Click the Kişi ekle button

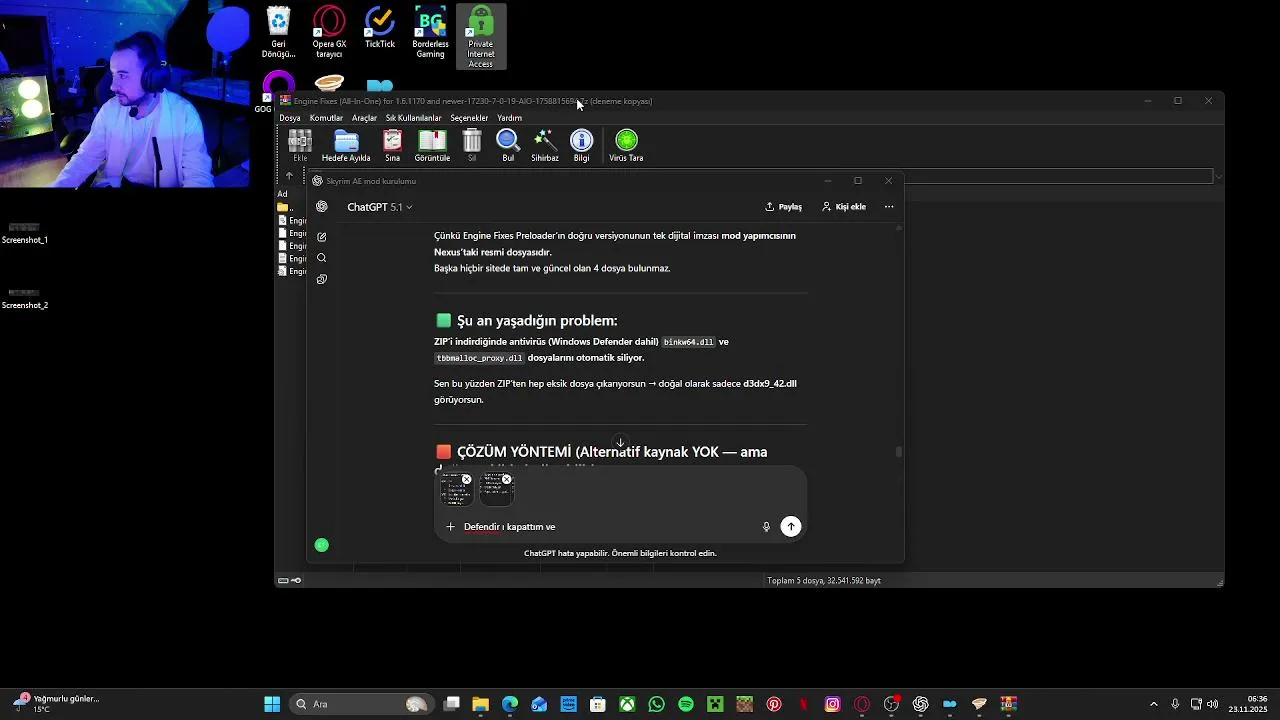[x=844, y=207]
